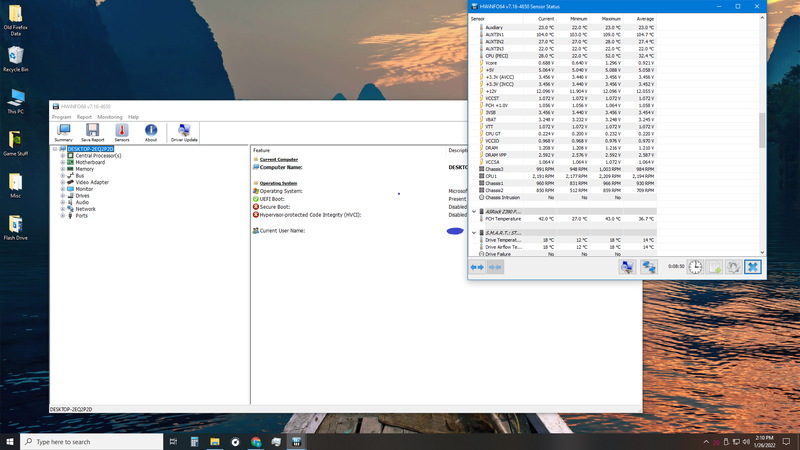Screen dimensions: 800x450
Task: Expand Central Processor(s) tree node
Action: tap(63, 156)
